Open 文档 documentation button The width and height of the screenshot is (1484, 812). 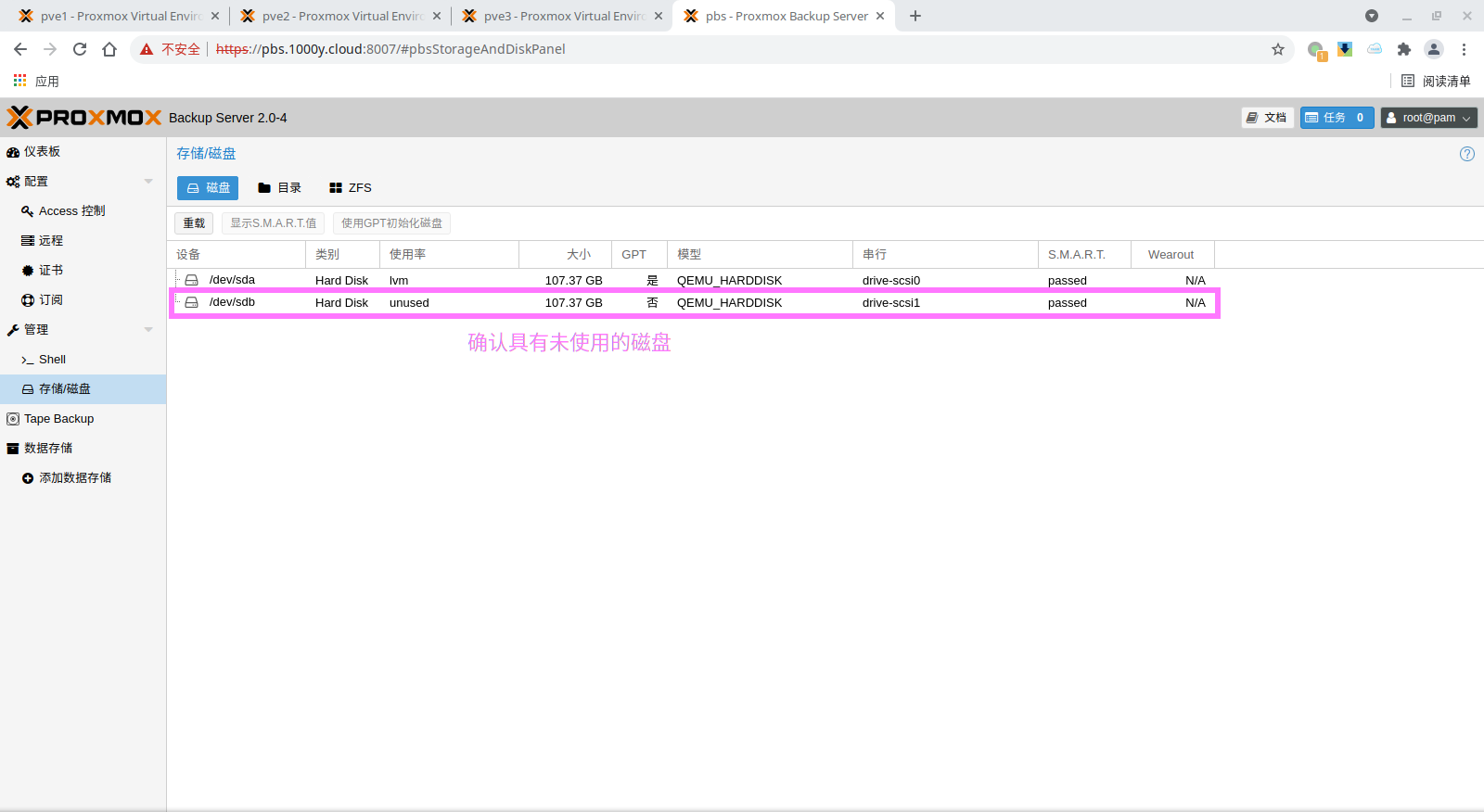[1267, 118]
